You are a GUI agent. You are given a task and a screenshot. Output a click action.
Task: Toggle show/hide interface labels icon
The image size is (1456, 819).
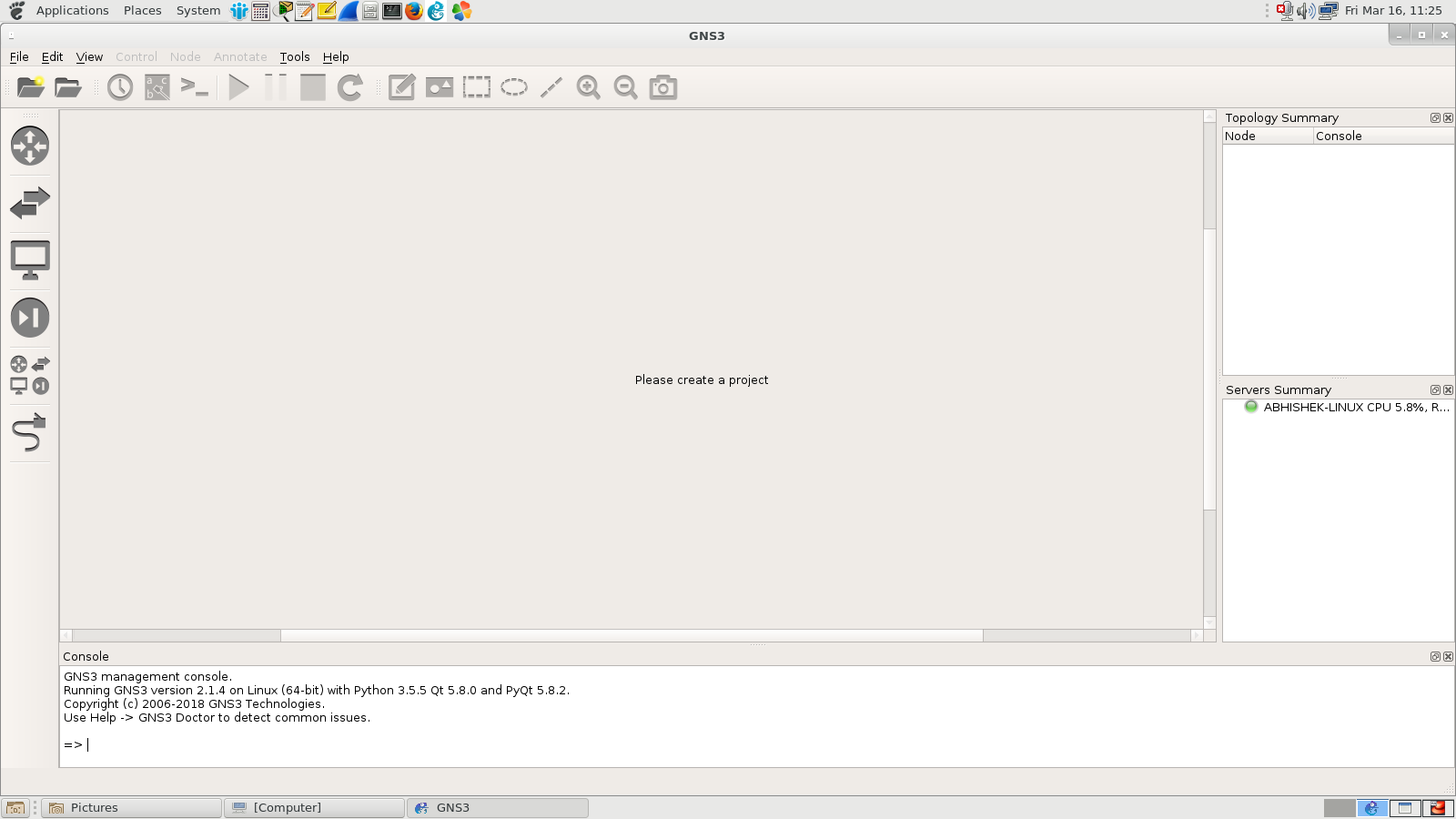pos(157,87)
